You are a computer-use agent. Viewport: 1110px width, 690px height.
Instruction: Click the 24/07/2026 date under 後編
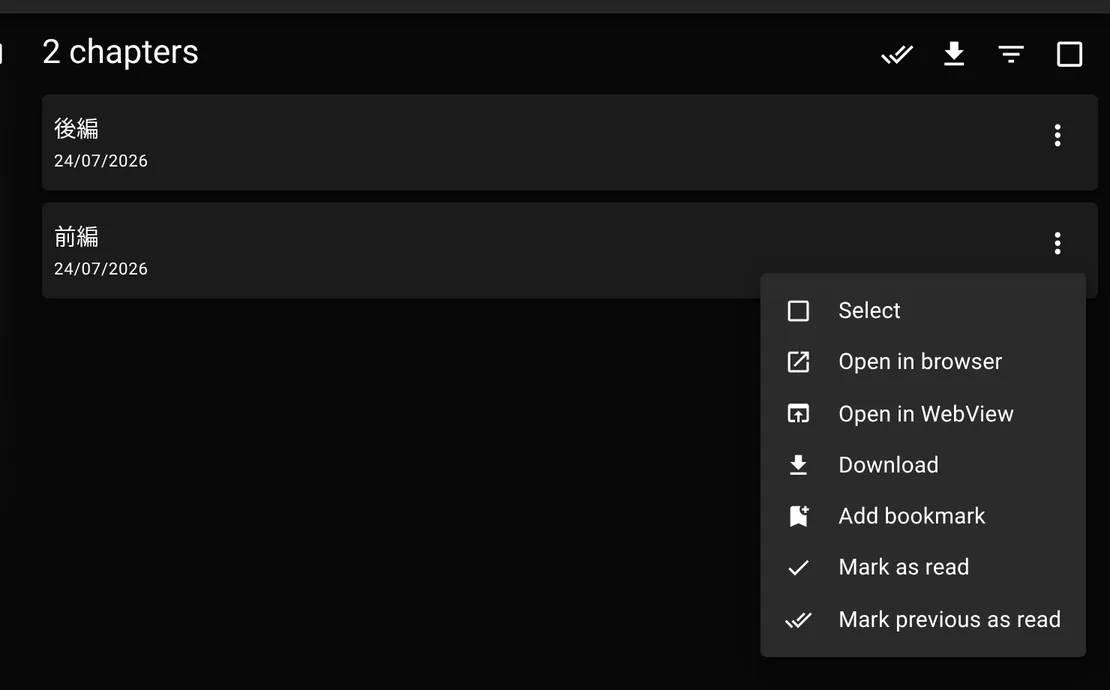click(101, 161)
